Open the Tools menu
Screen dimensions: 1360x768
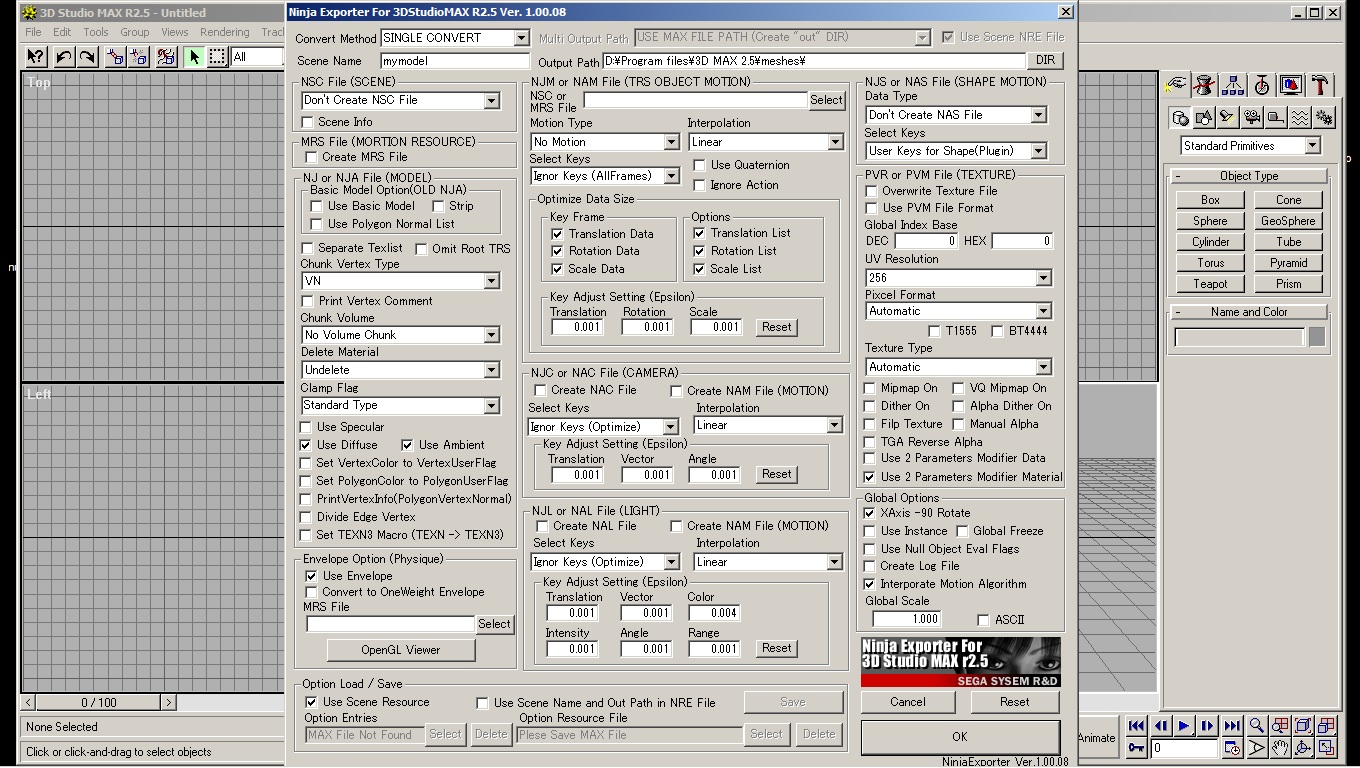pos(96,32)
